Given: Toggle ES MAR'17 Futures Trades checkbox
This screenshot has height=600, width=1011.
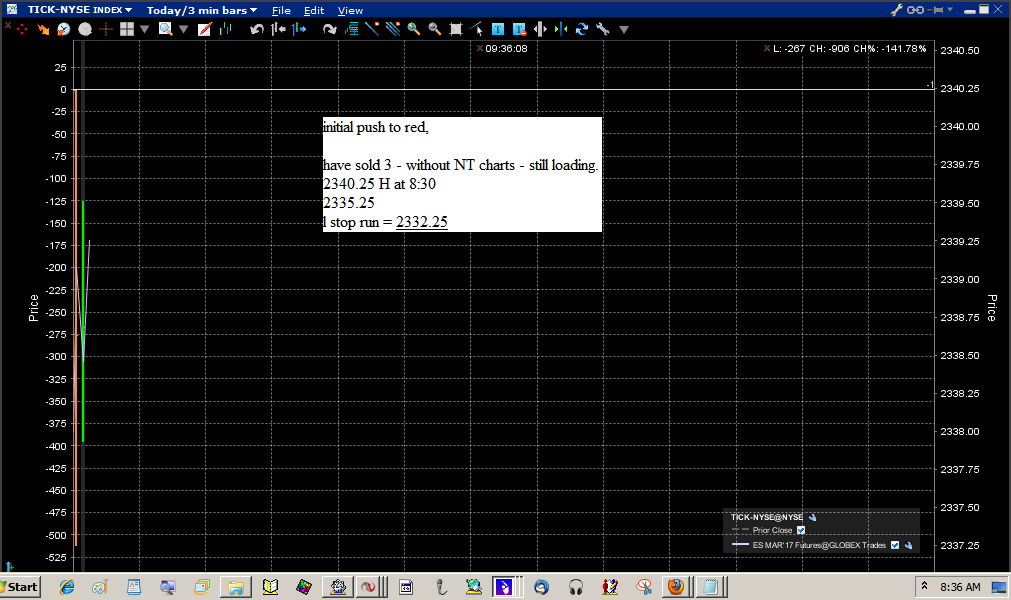Looking at the screenshot, I should pos(895,545).
